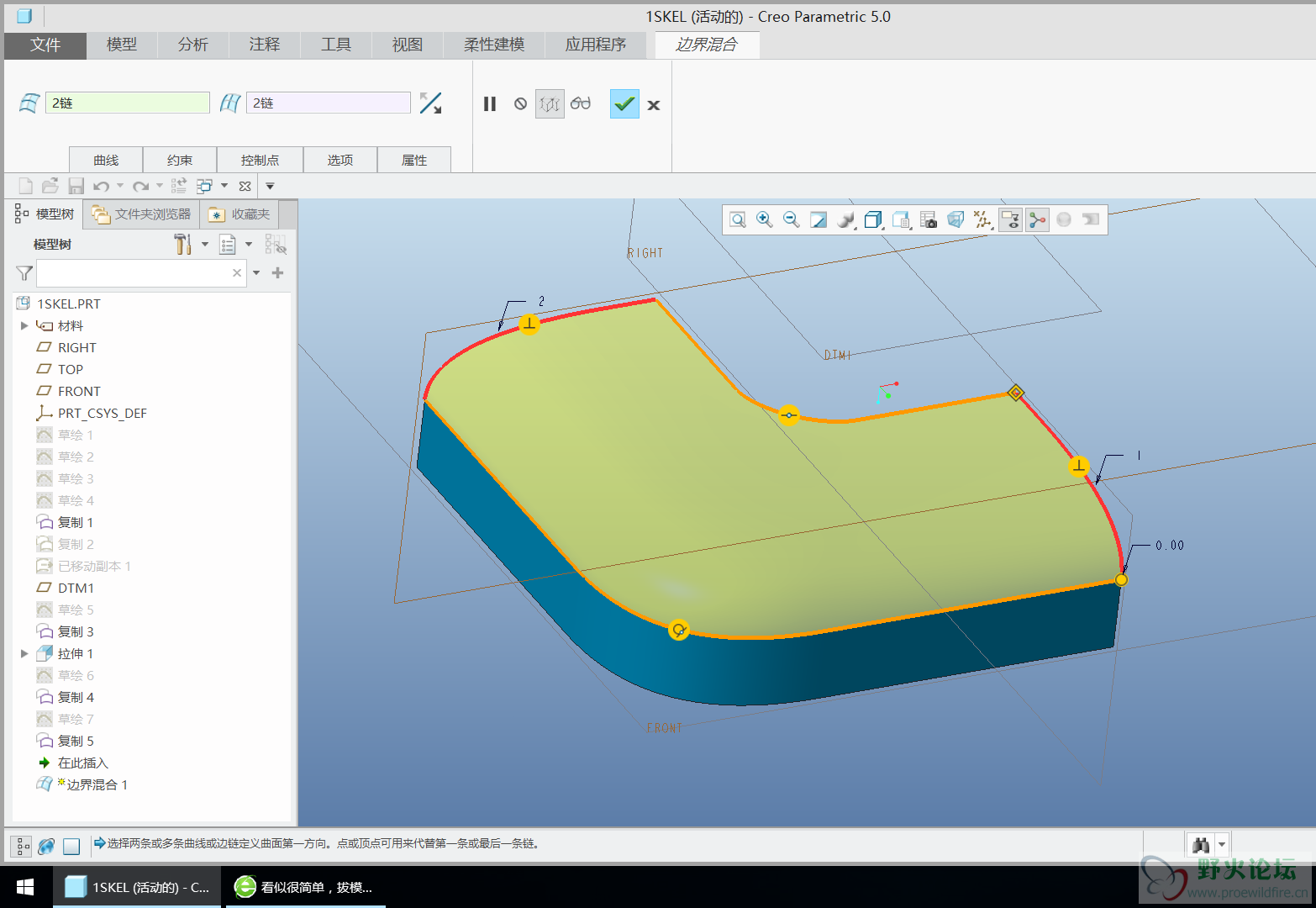Open the 属性 panel tab
This screenshot has height=908, width=1316.
point(414,160)
